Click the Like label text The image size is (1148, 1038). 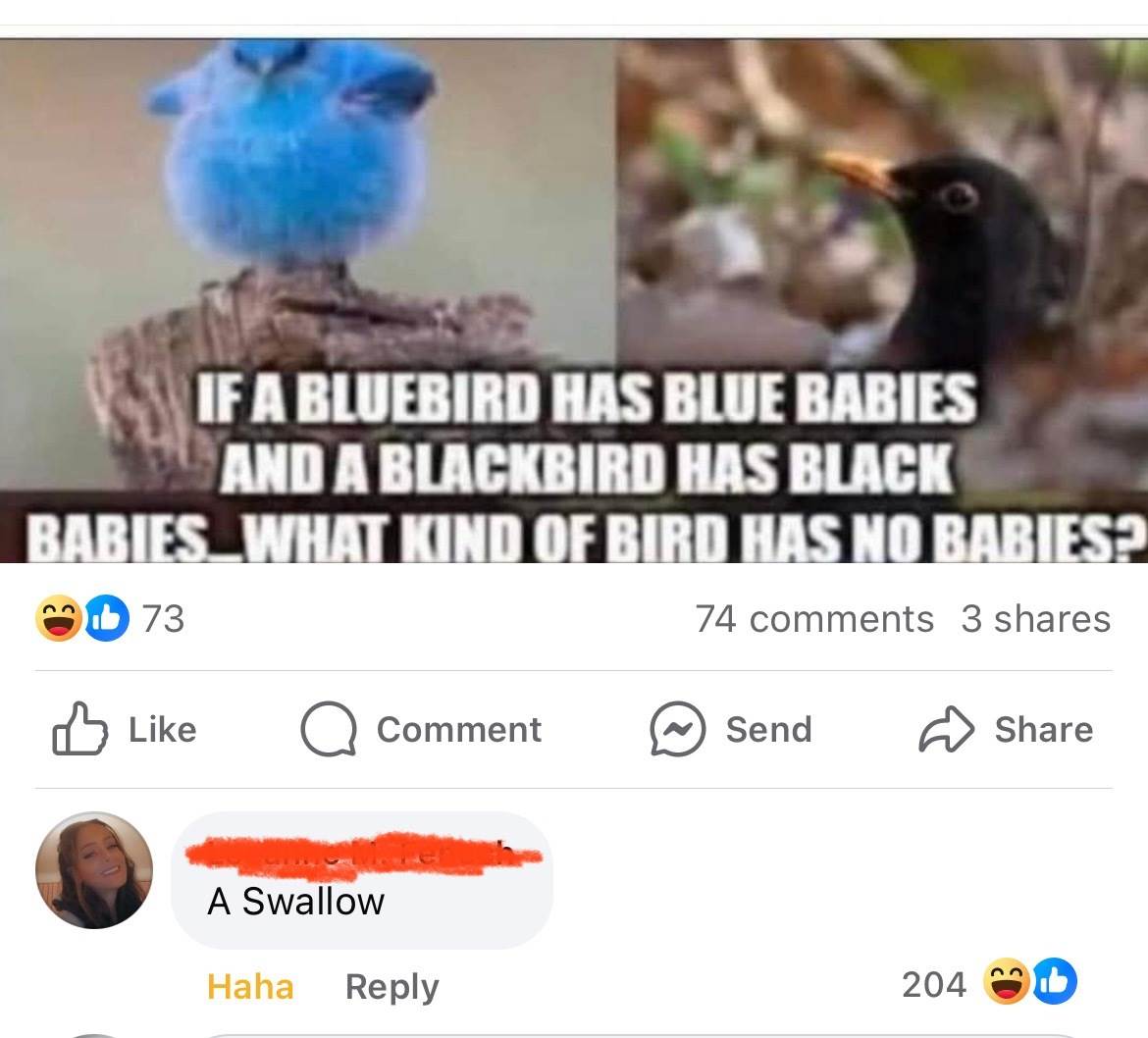(x=163, y=730)
